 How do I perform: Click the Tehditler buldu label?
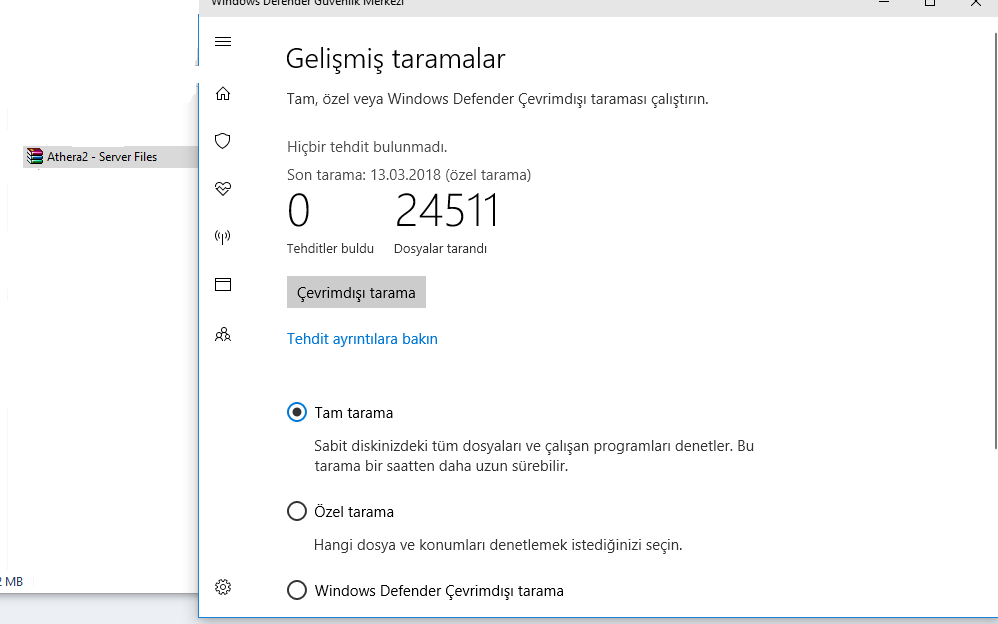coord(330,249)
